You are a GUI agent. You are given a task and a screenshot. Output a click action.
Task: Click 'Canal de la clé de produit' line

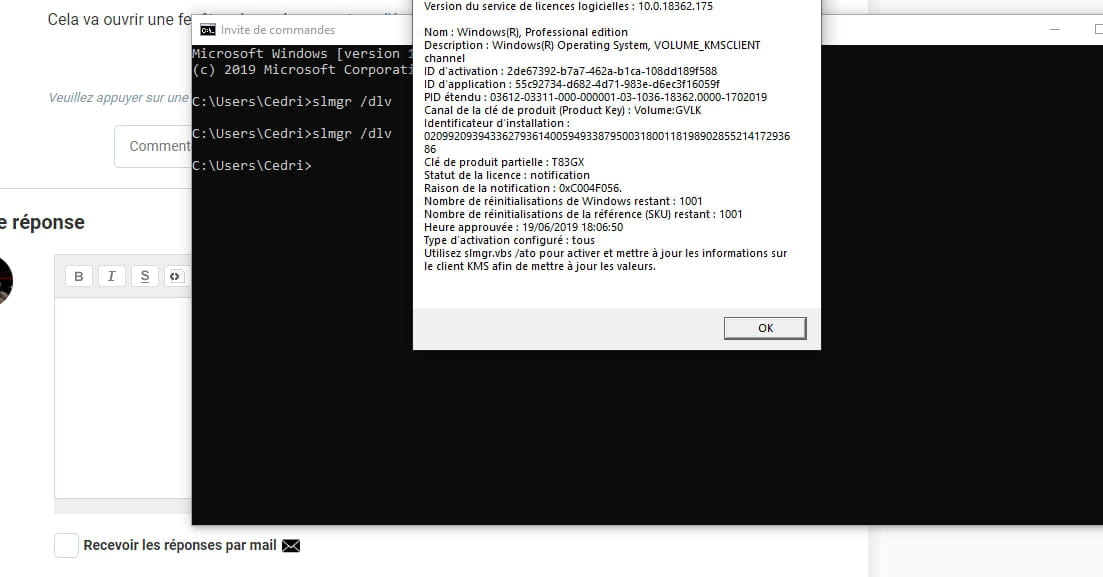562,110
